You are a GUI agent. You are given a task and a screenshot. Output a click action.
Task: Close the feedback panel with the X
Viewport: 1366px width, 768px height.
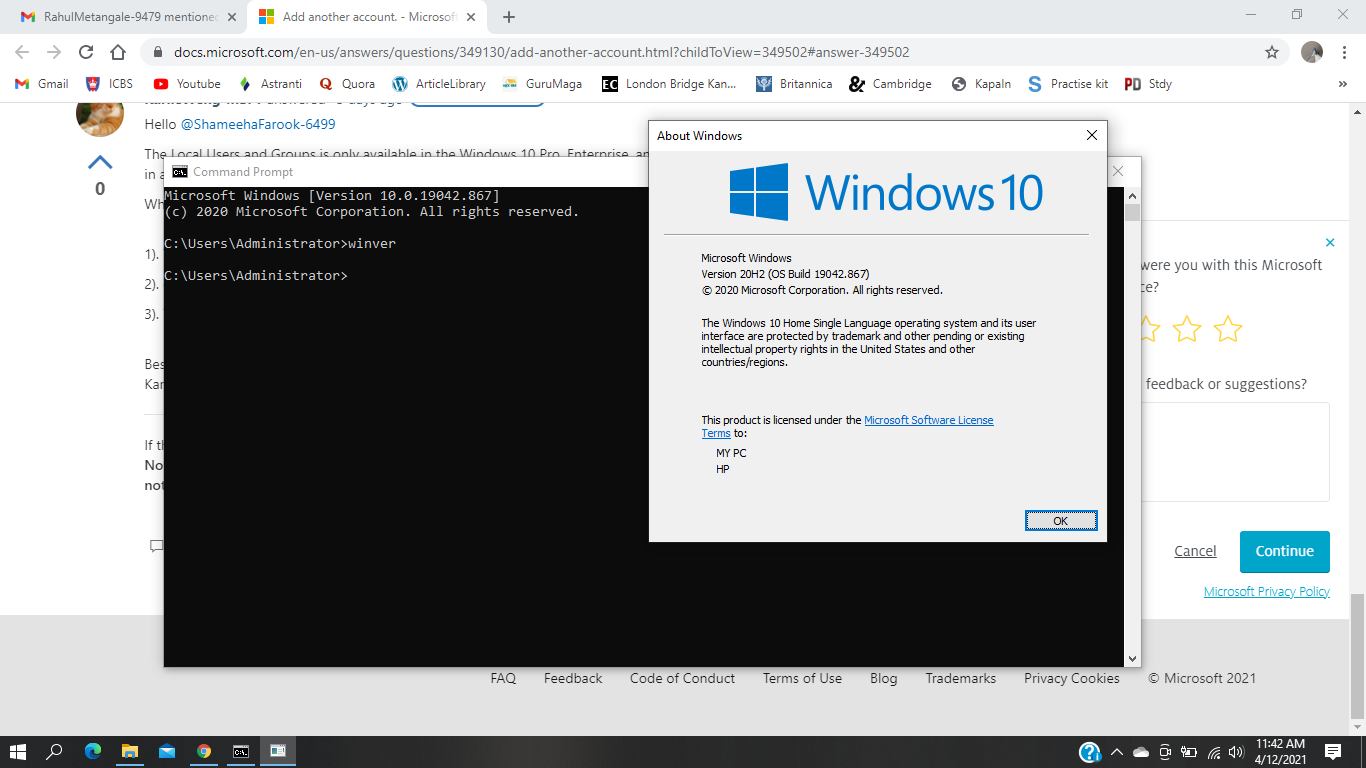pyautogui.click(x=1330, y=242)
